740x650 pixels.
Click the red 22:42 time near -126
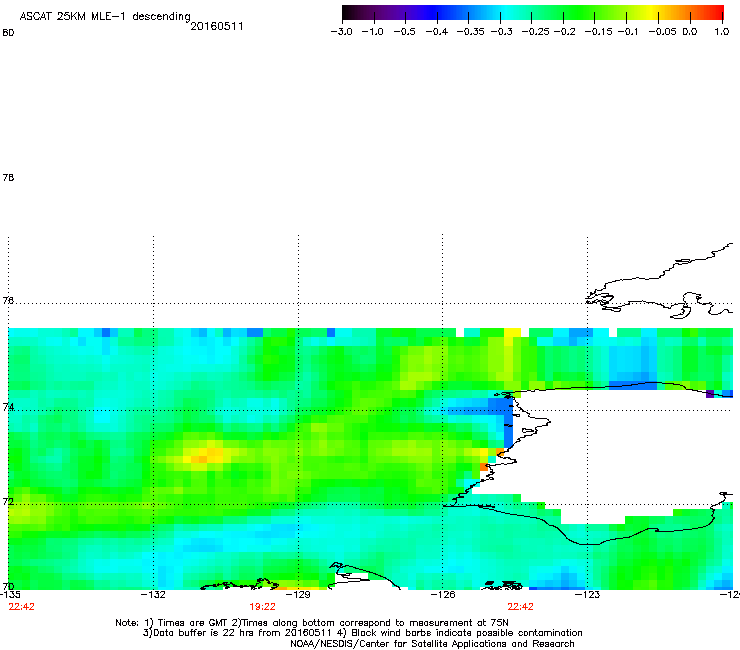[521, 607]
